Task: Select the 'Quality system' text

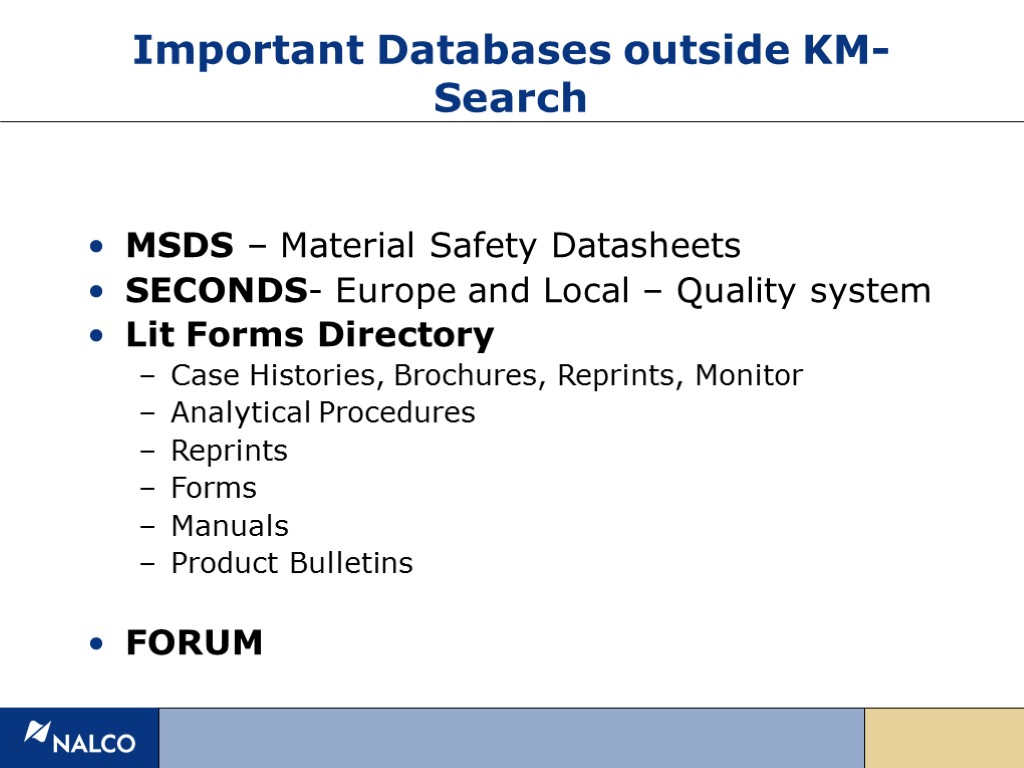Action: [803, 291]
